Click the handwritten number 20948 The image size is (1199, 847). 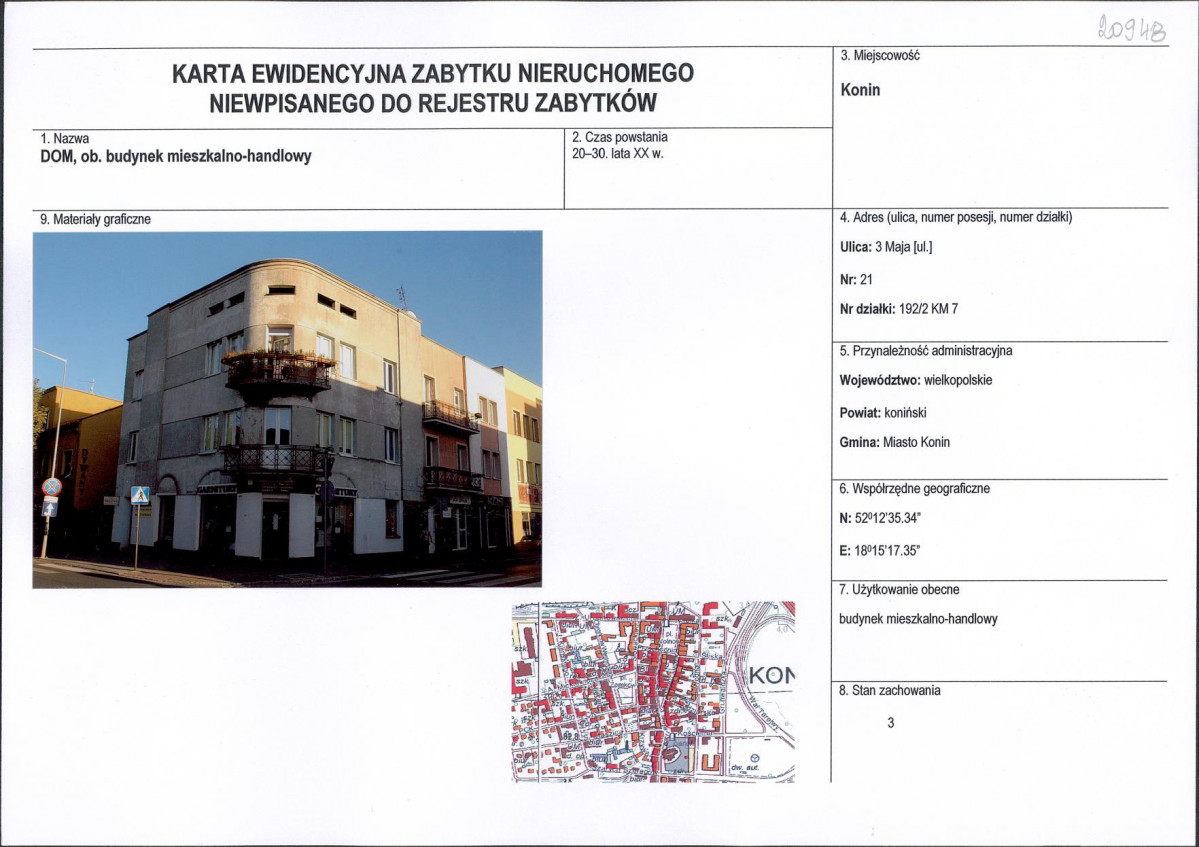tap(1132, 29)
